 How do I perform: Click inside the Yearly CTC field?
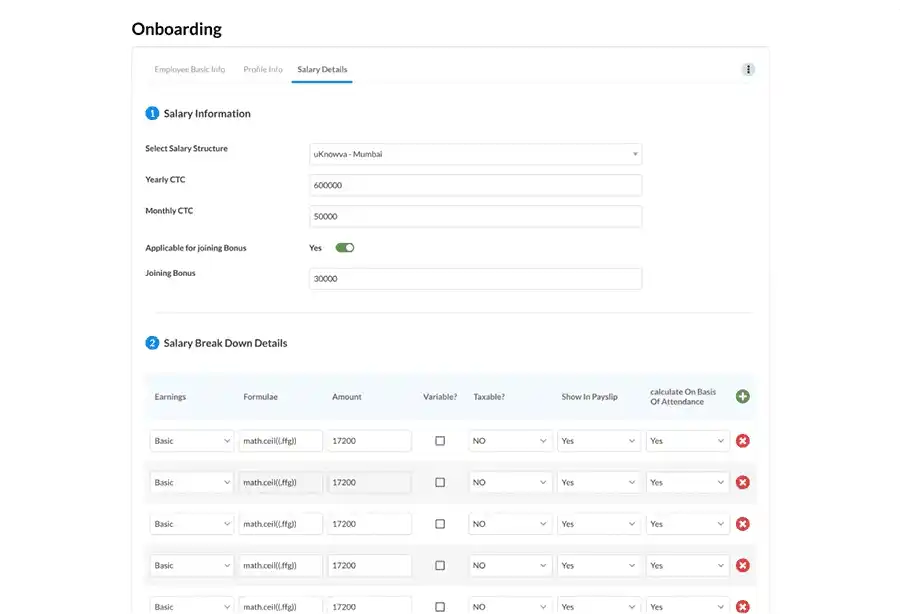pos(475,184)
